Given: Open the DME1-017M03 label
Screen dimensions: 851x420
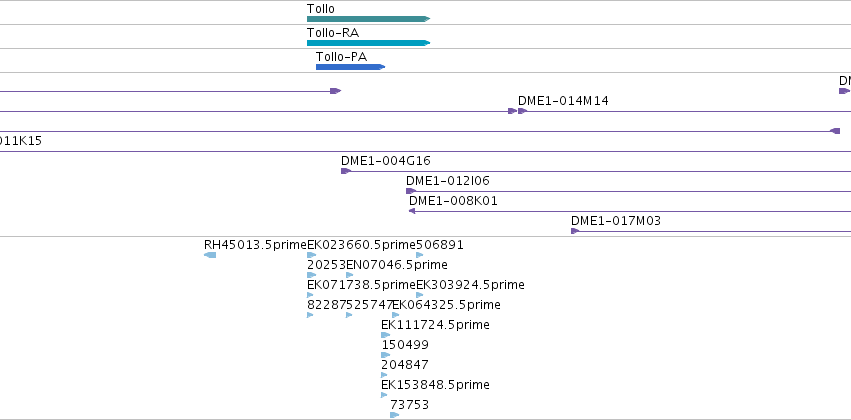Looking at the screenshot, I should tap(616, 221).
